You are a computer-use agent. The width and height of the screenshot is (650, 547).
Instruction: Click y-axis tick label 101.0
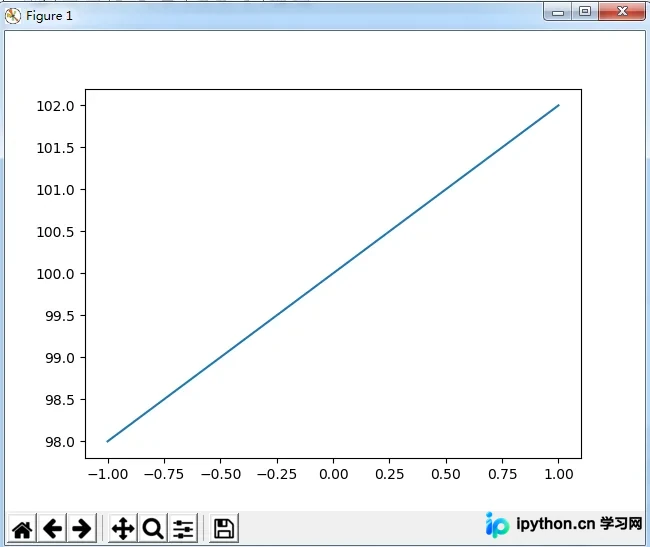pyautogui.click(x=56, y=190)
